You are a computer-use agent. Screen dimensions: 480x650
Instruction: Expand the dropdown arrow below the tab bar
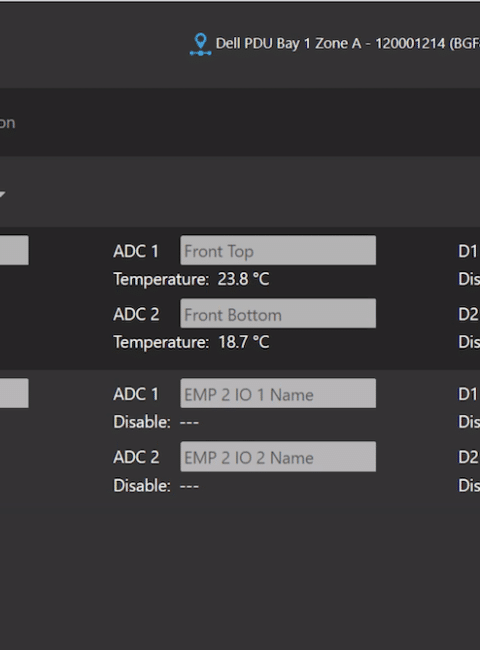[x=2, y=194]
